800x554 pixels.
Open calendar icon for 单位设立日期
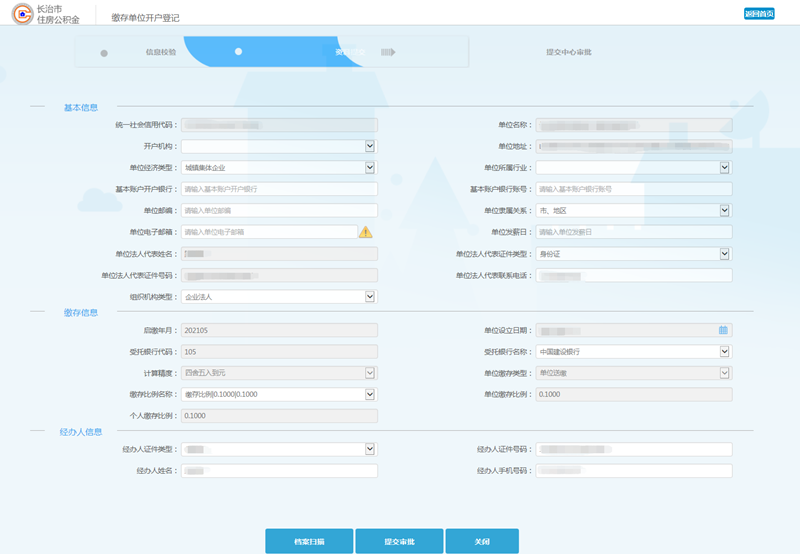coord(723,330)
